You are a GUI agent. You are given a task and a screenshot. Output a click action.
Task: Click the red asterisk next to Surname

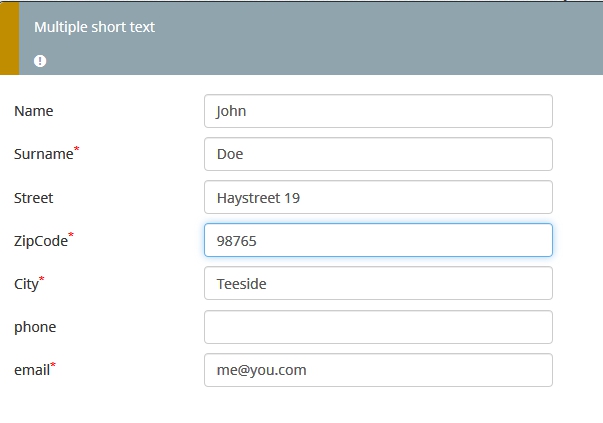[x=77, y=150]
